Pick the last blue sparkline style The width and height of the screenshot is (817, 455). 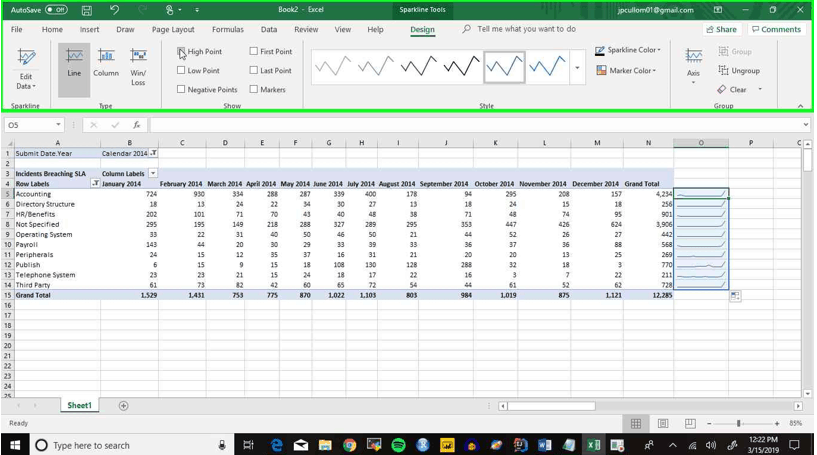coord(547,67)
